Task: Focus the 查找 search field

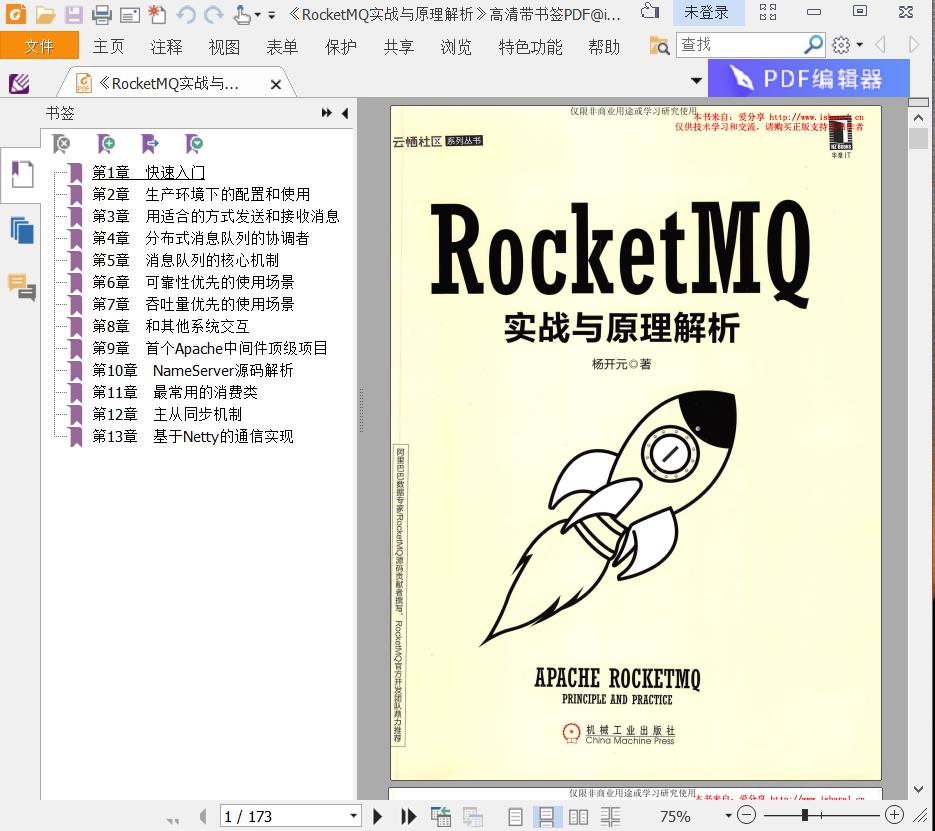Action: point(739,45)
